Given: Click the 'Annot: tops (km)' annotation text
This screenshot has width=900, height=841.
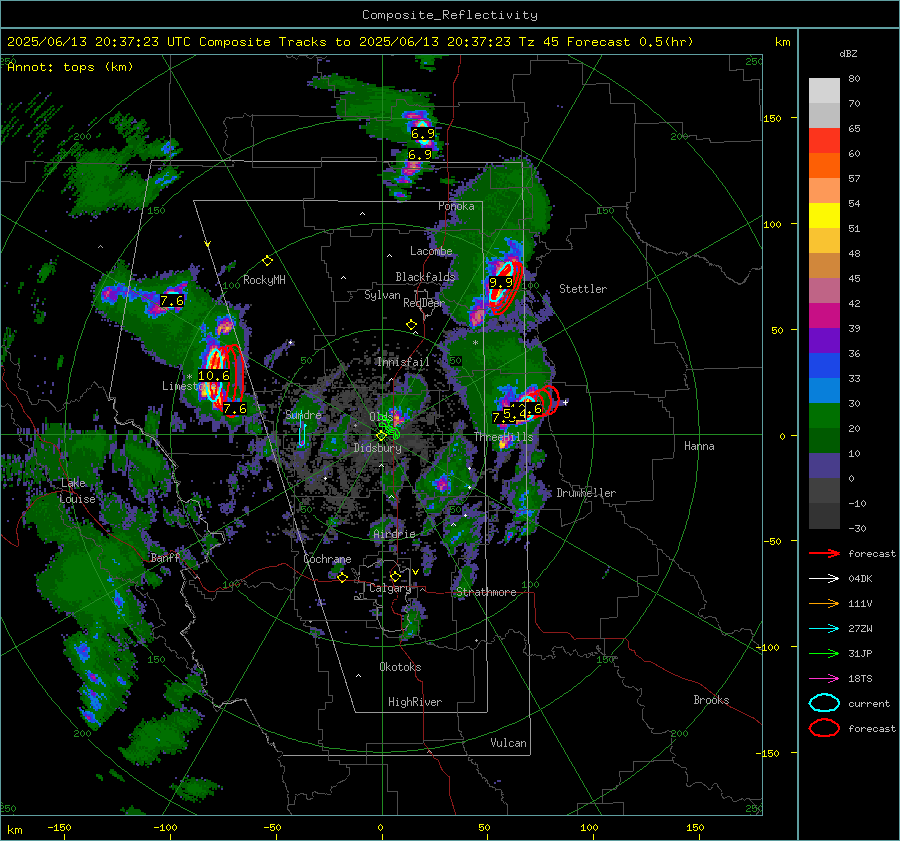Looking at the screenshot, I should (x=70, y=67).
